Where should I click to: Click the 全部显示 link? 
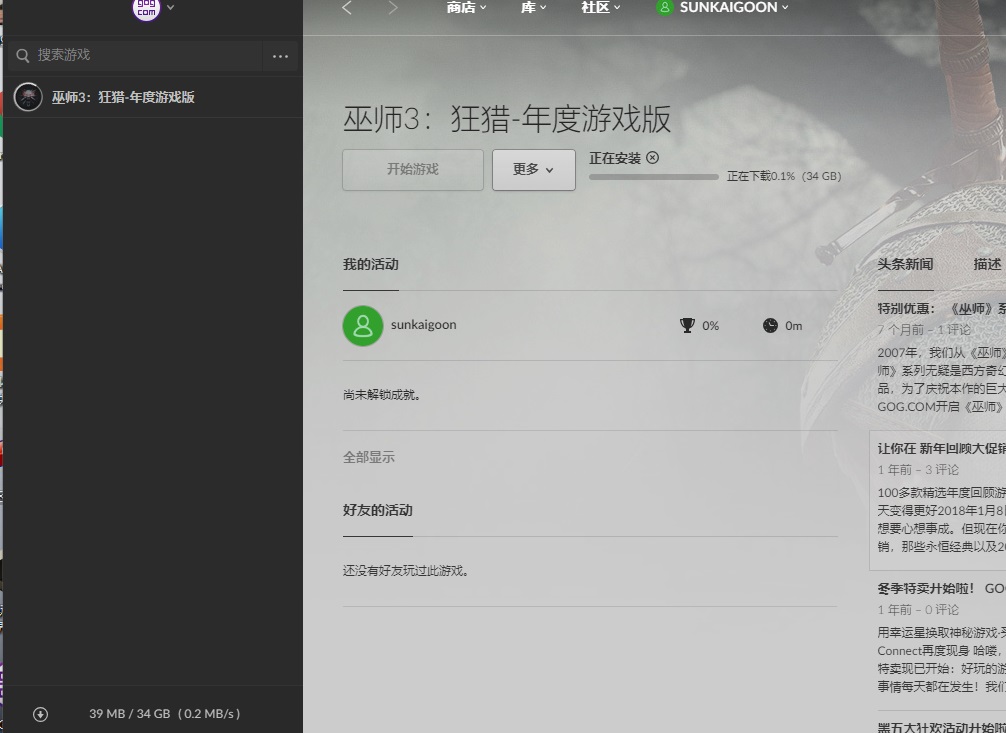point(369,458)
